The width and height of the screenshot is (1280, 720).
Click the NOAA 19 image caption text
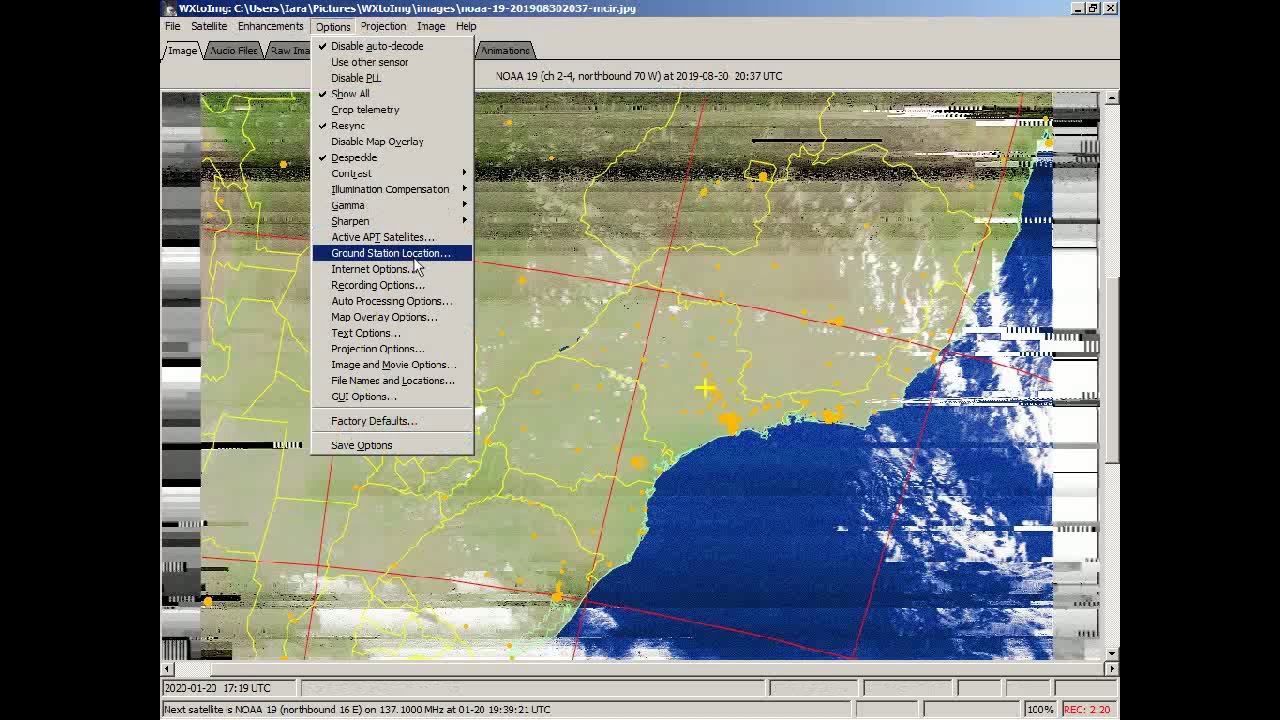639,76
